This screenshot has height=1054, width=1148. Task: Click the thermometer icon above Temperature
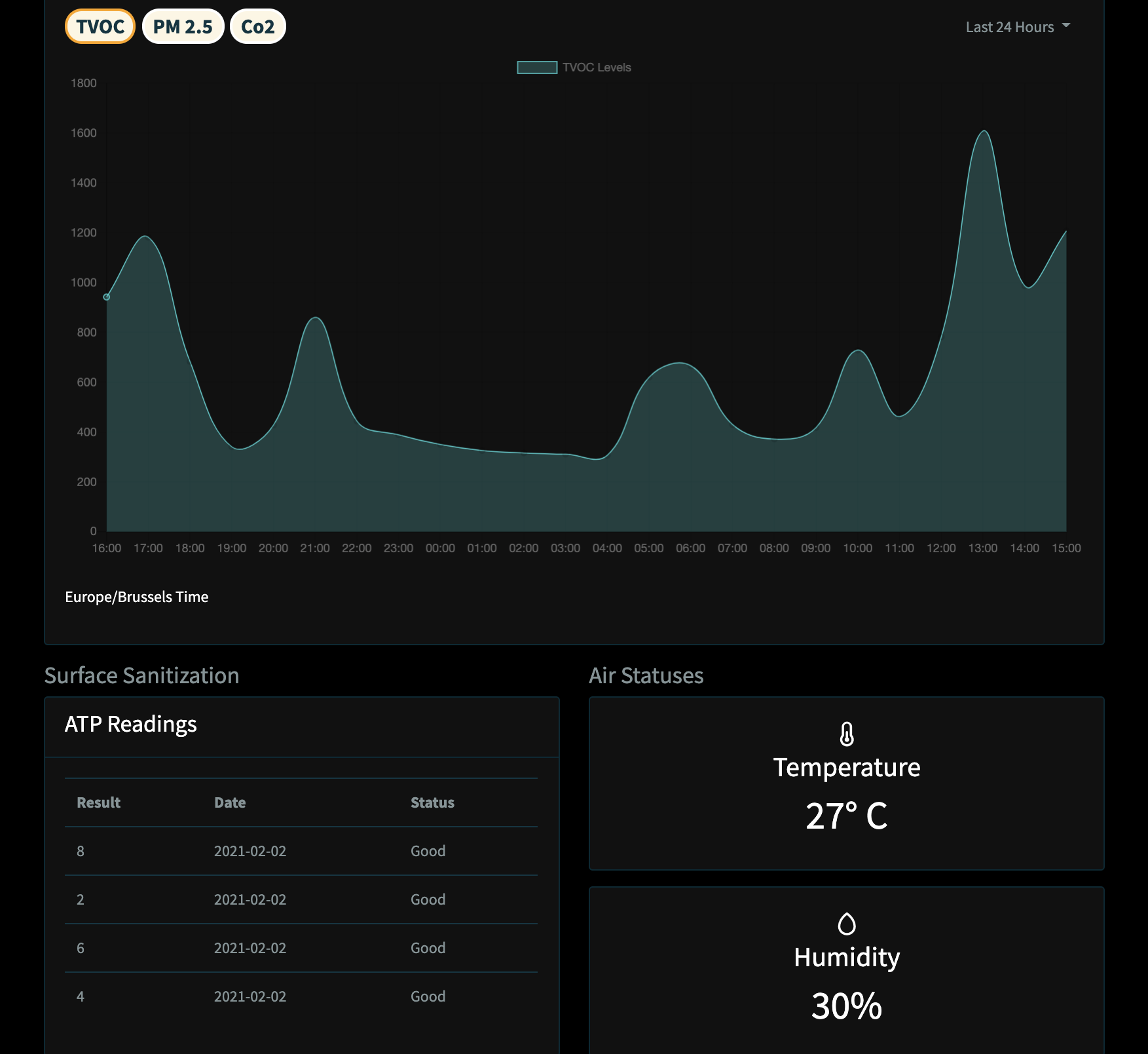pyautogui.click(x=847, y=734)
